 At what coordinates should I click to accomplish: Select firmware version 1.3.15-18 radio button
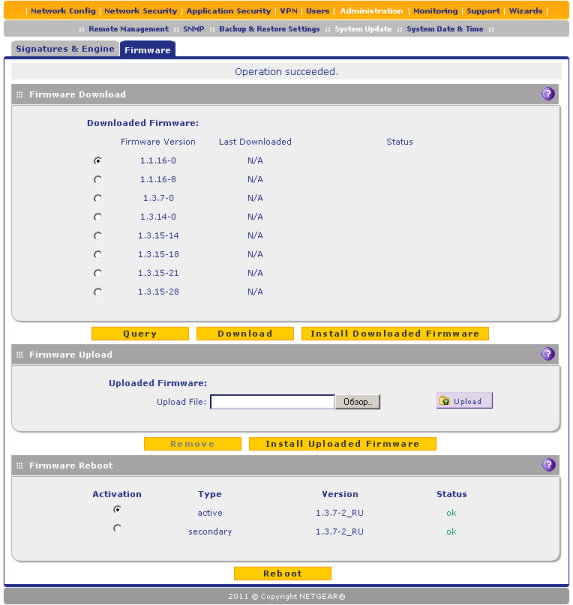pos(98,254)
